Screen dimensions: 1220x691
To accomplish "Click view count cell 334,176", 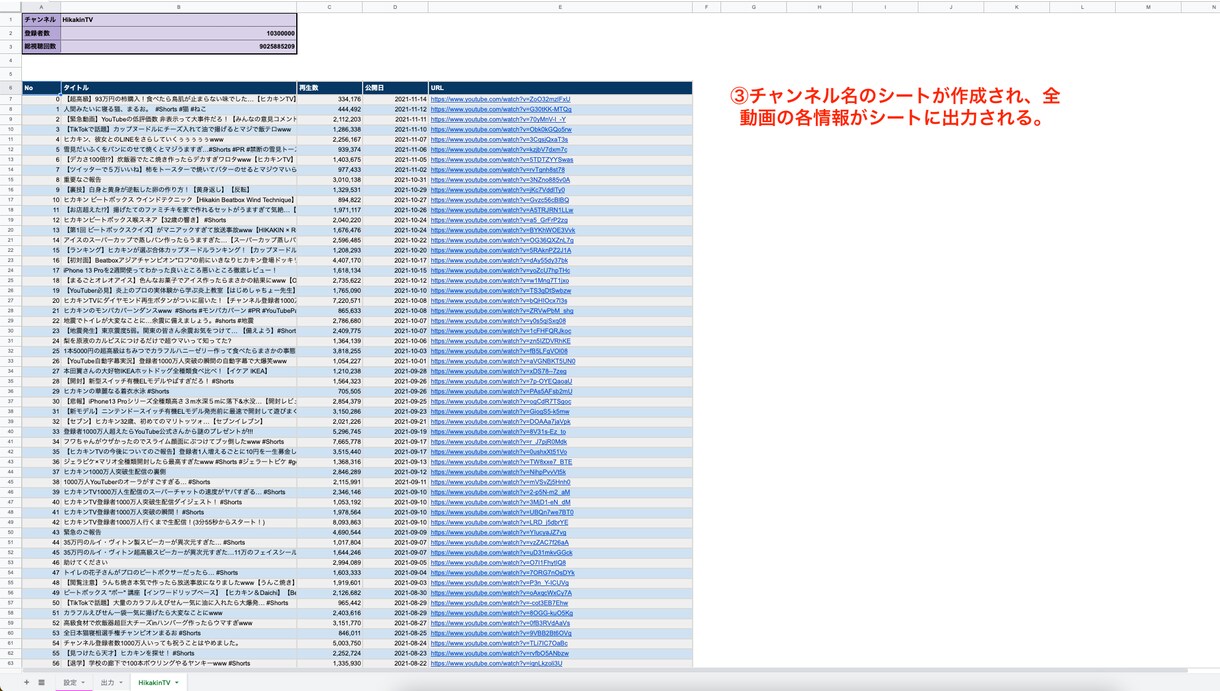I will pyautogui.click(x=329, y=100).
